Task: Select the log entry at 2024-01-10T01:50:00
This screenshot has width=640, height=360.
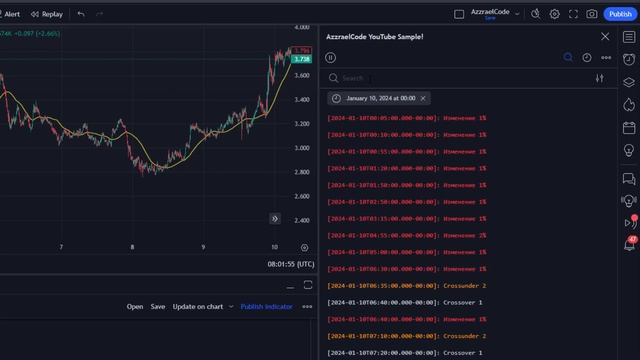Action: point(407,185)
